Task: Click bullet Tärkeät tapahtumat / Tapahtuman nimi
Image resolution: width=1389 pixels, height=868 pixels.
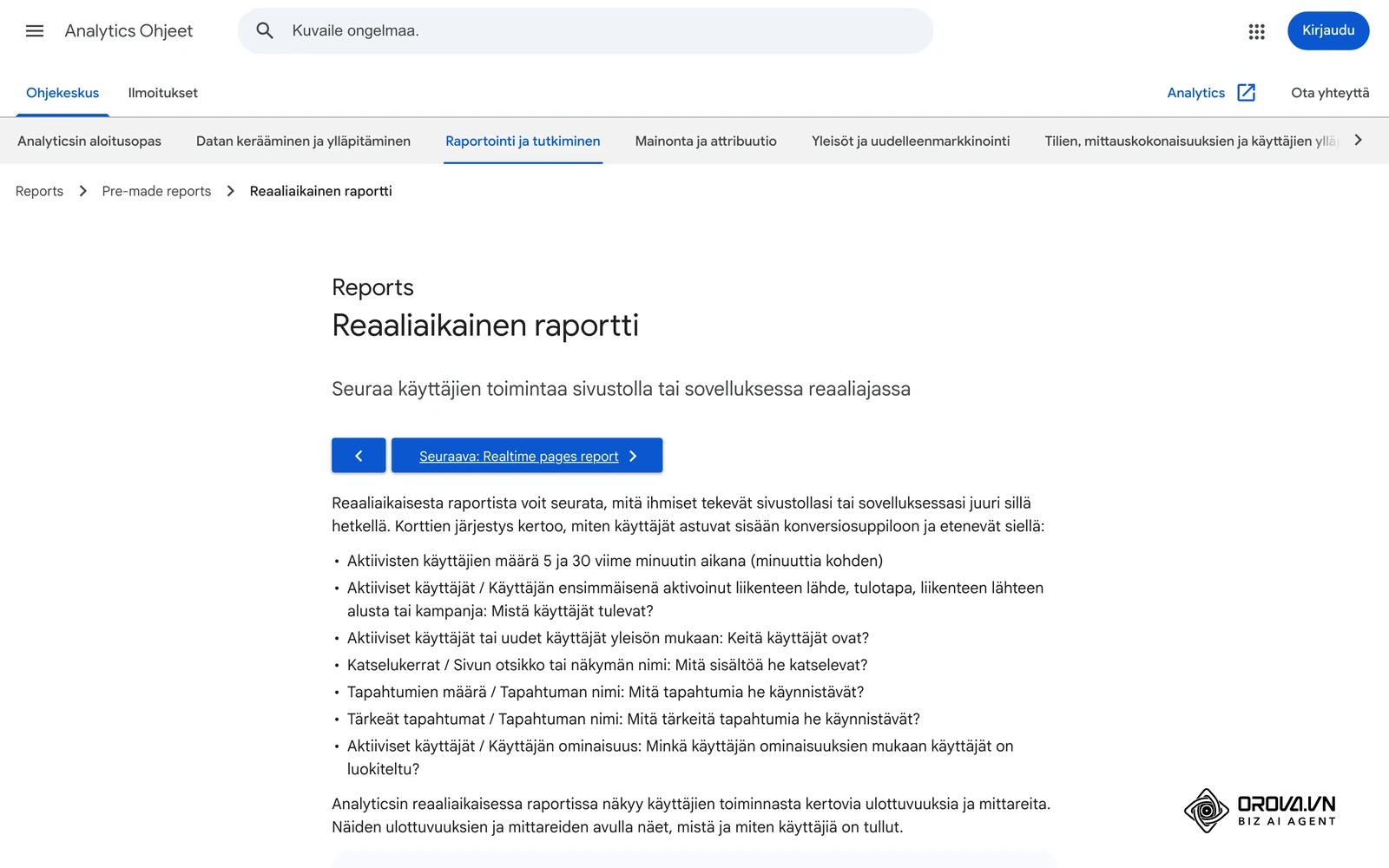Action: [633, 719]
